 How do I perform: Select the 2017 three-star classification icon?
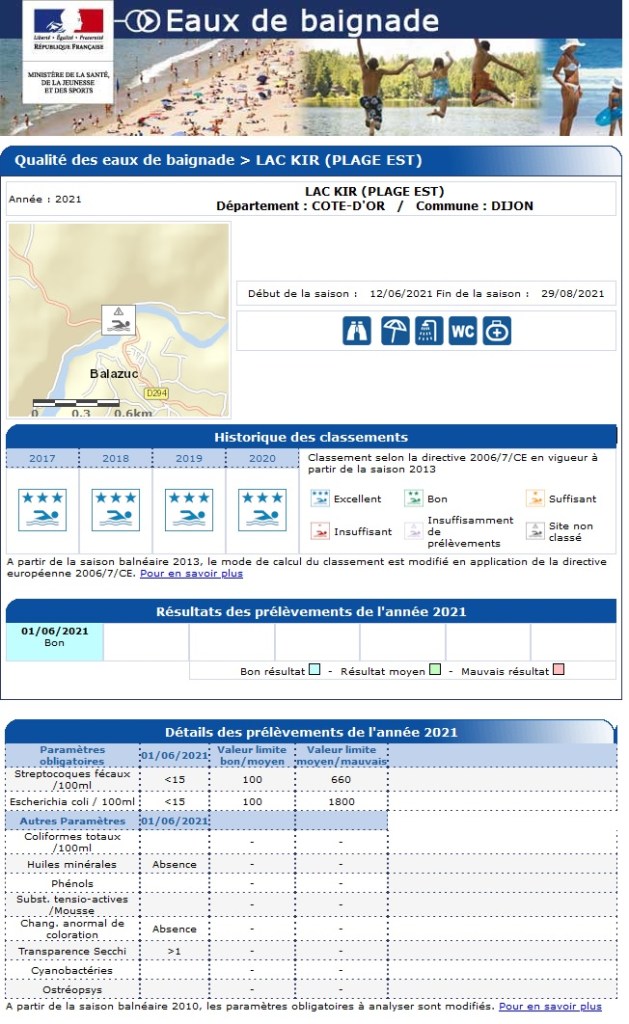(x=42, y=509)
